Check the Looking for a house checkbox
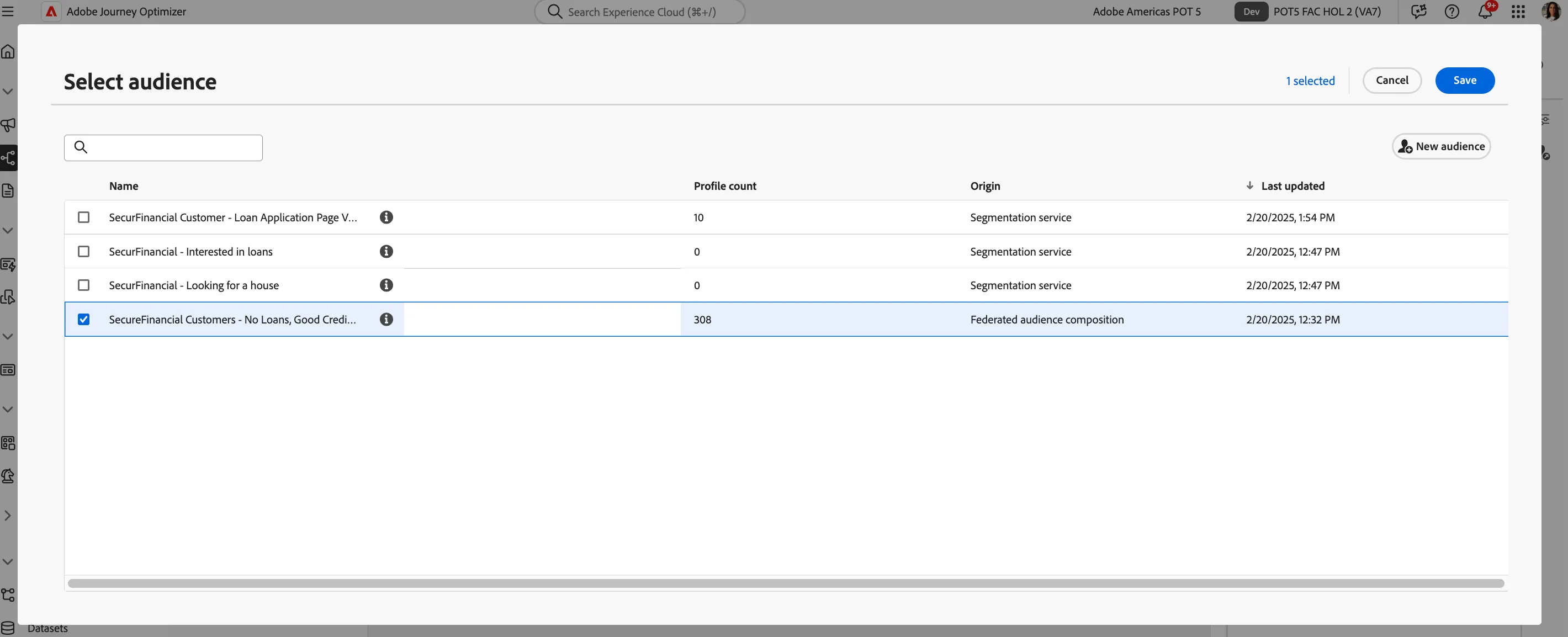This screenshot has height=637, width=1568. coord(83,285)
